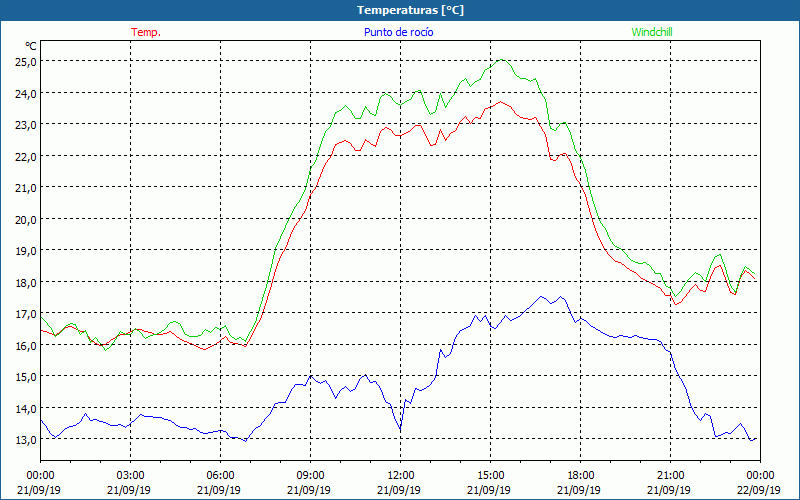Click the 21:00 time axis label
The width and height of the screenshot is (800, 500).
[x=670, y=476]
